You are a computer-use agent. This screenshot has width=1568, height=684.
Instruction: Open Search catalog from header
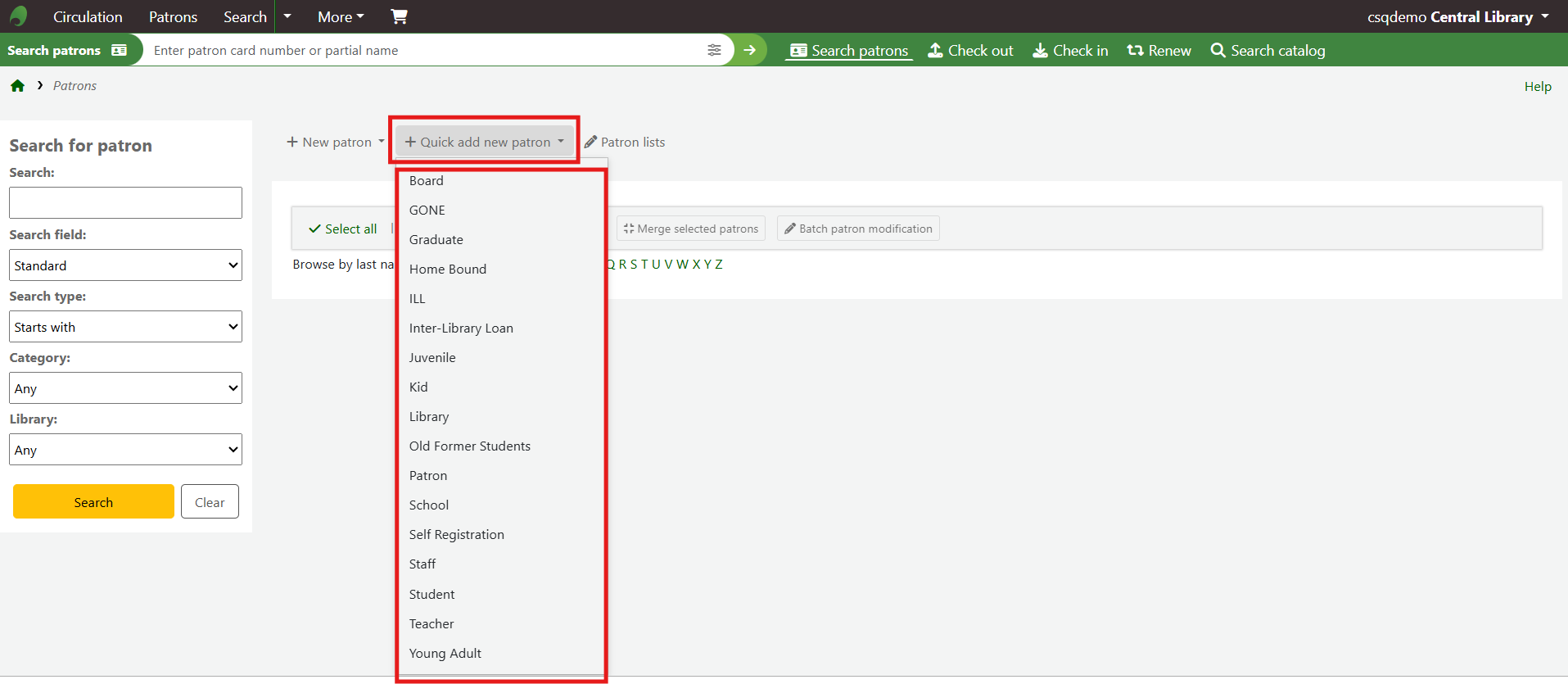pyautogui.click(x=1268, y=51)
